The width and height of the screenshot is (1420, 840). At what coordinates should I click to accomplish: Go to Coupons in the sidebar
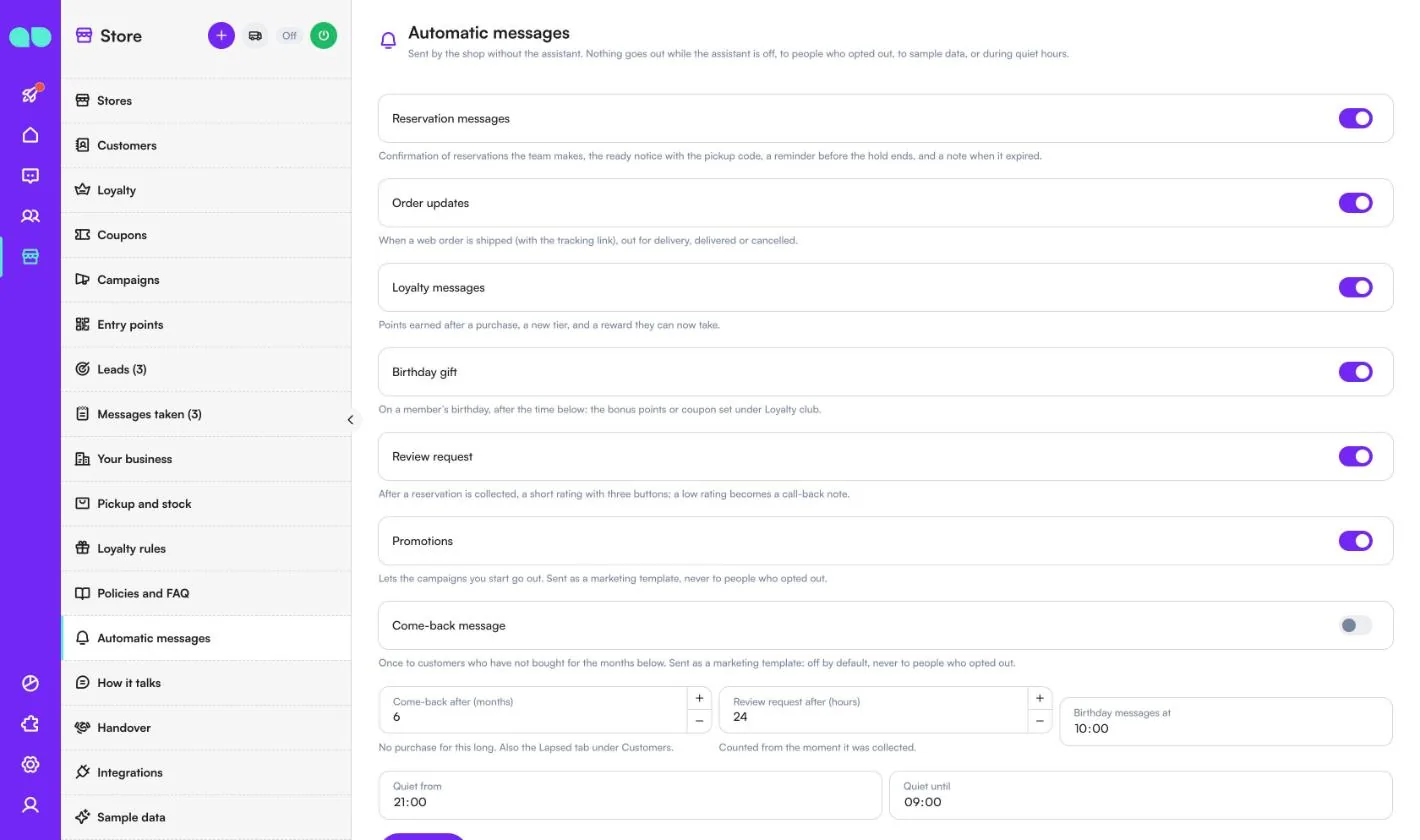point(206,235)
